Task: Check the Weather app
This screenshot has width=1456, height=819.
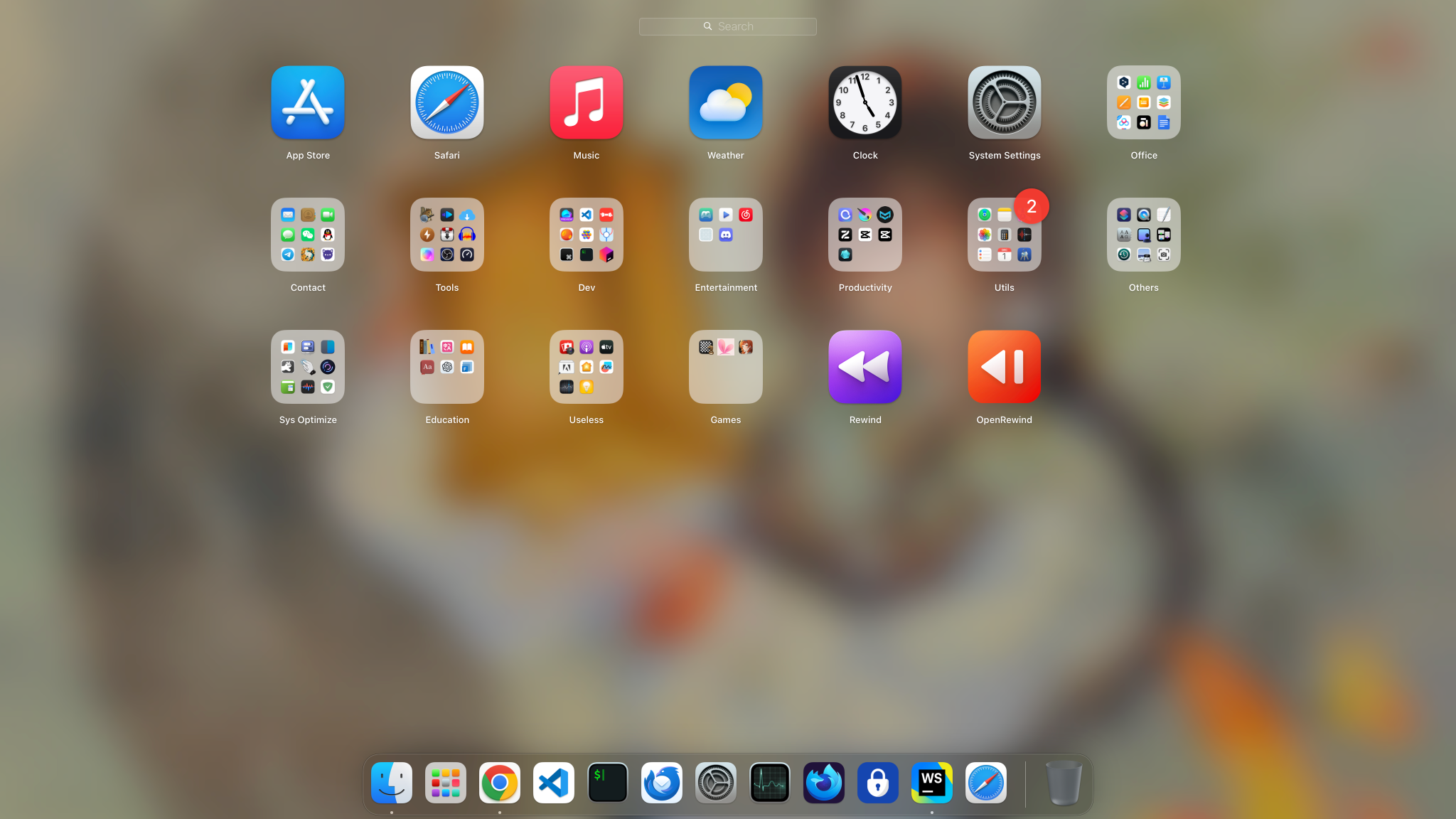Action: [725, 102]
